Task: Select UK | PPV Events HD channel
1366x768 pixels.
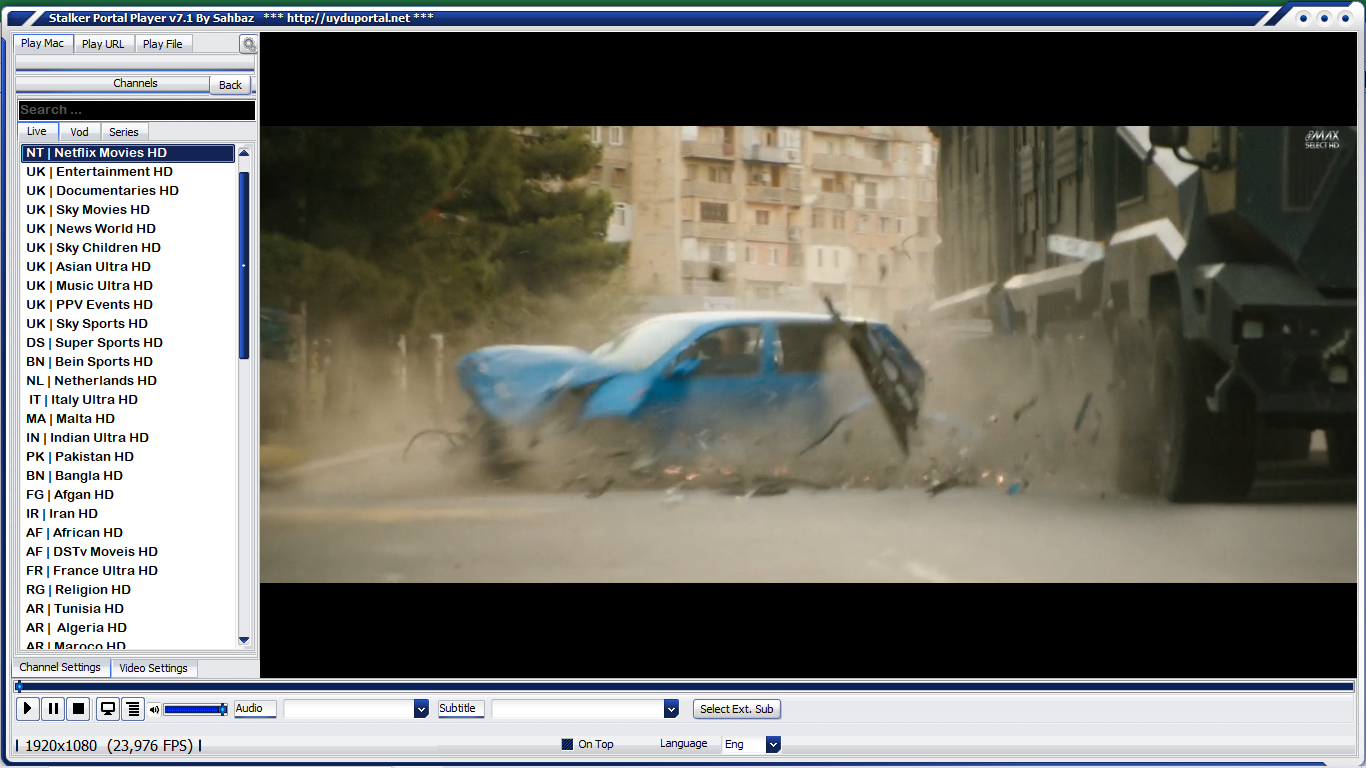Action: pos(128,305)
